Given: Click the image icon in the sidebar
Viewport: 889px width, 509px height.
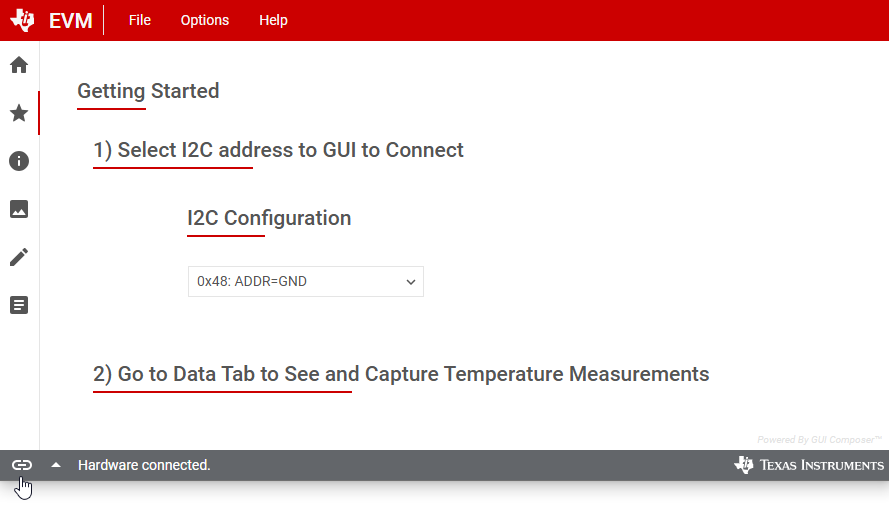Looking at the screenshot, I should point(19,209).
